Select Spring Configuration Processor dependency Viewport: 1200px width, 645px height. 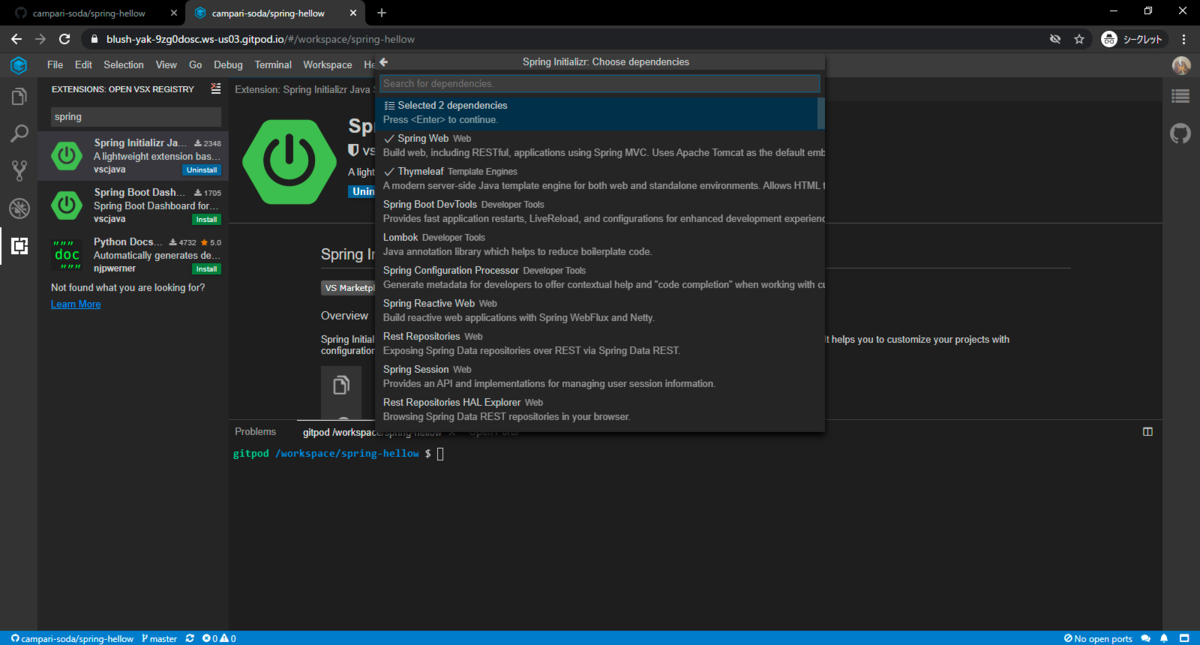click(x=600, y=277)
